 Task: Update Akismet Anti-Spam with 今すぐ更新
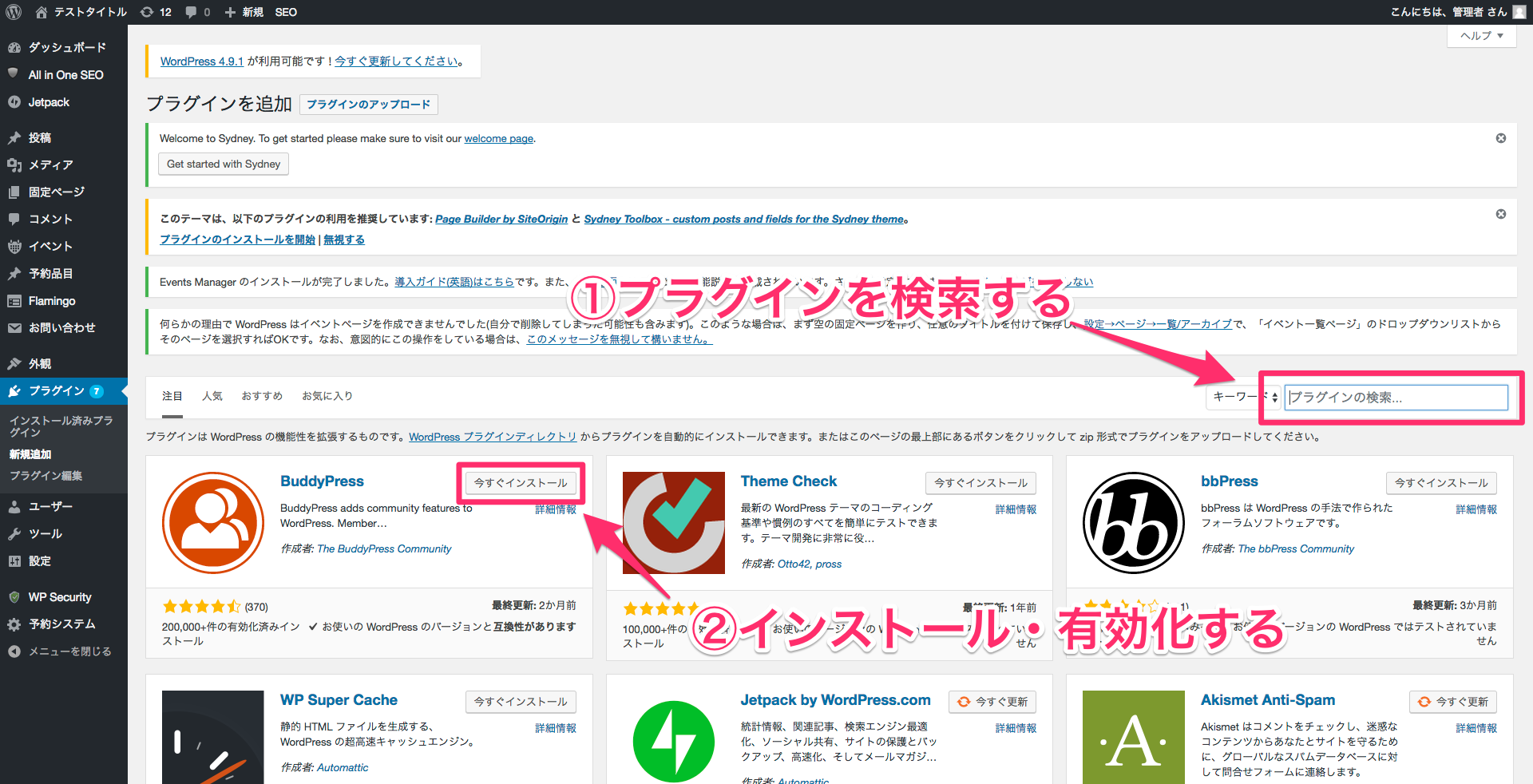pyautogui.click(x=1453, y=702)
